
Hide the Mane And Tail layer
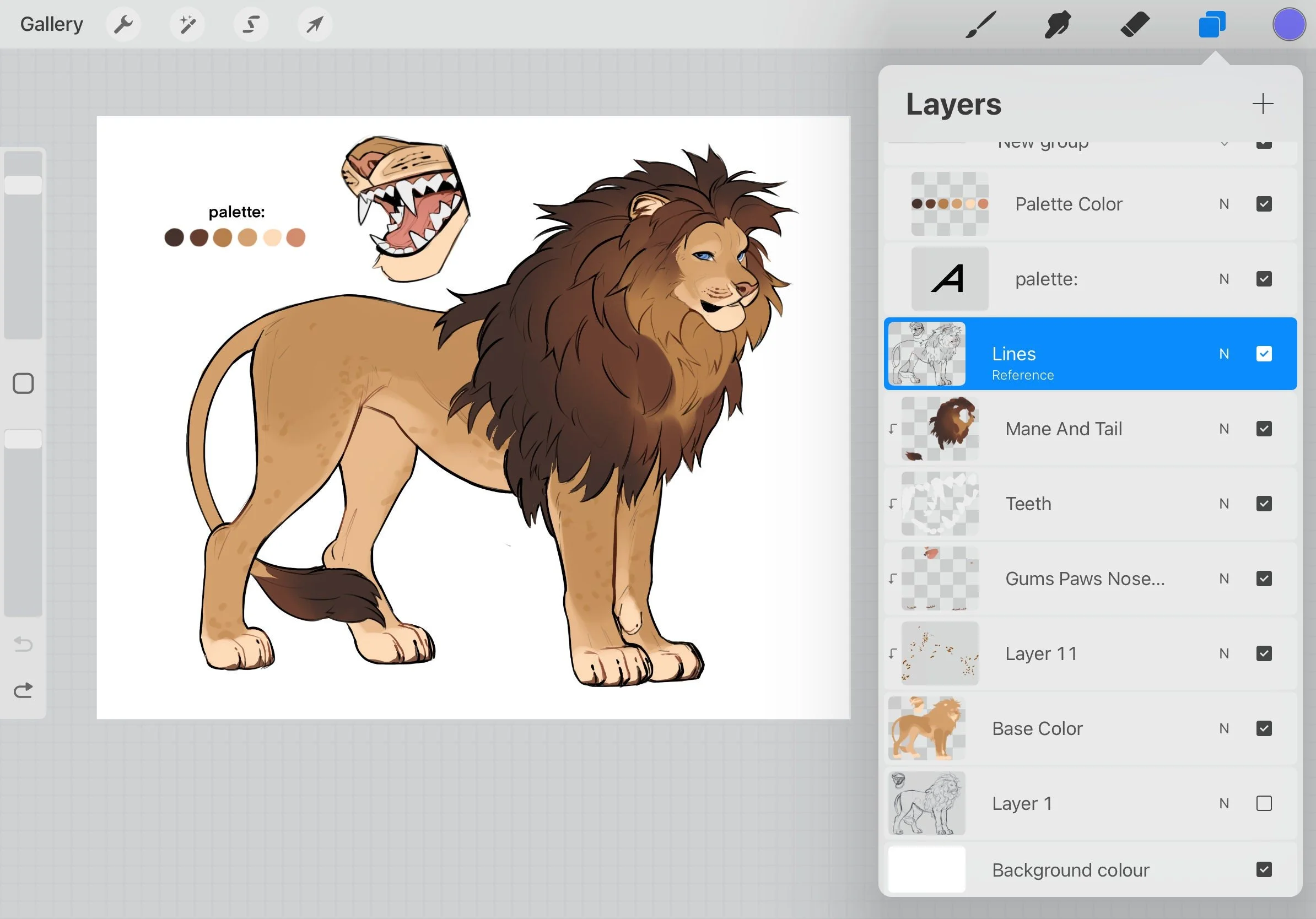(1263, 429)
